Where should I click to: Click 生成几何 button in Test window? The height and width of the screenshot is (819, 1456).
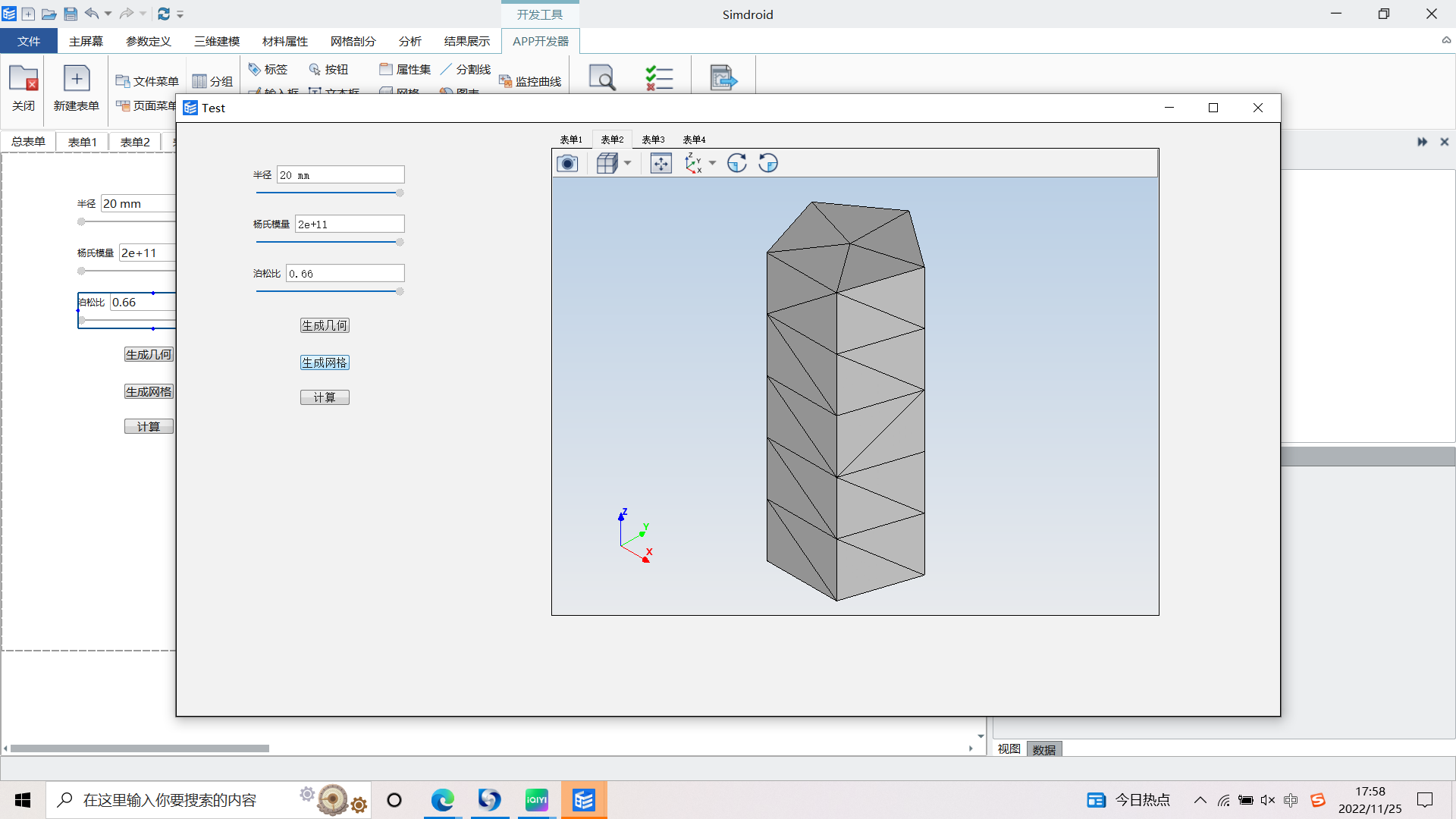coord(325,325)
